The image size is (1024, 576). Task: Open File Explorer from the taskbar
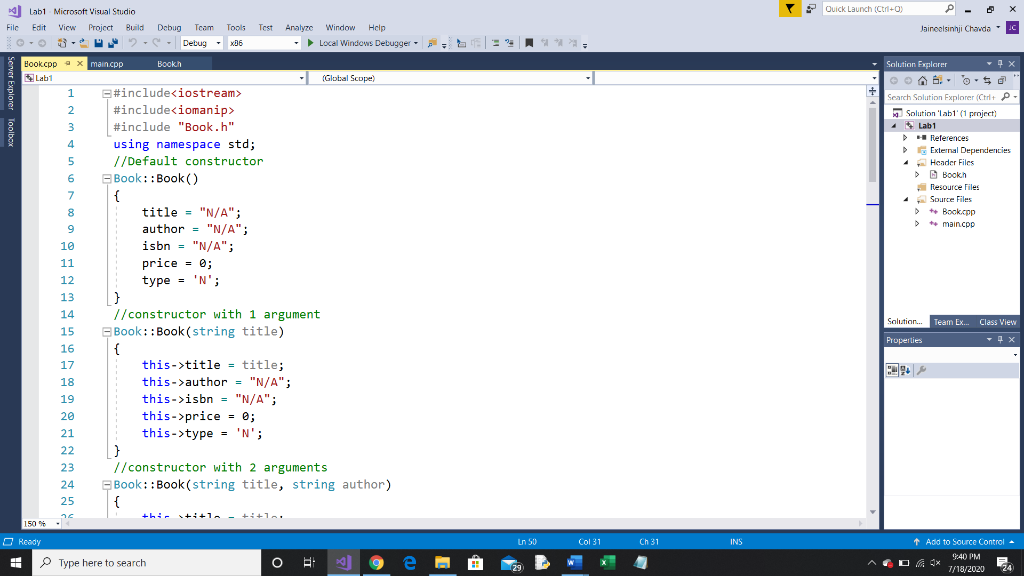(x=442, y=562)
